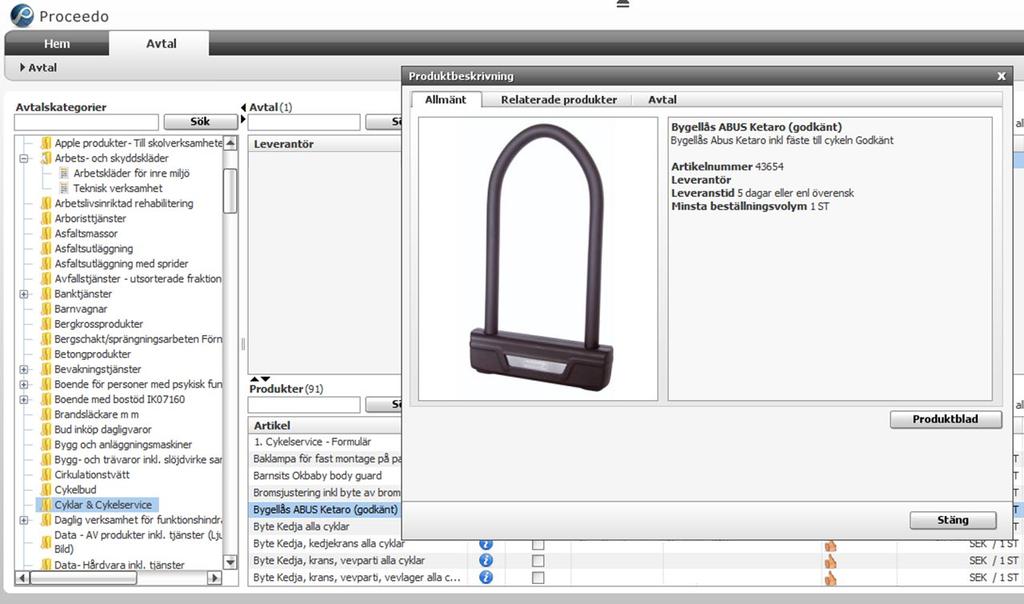Expand the Boende med bostöd IK07160 node
Image resolution: width=1024 pixels, height=604 pixels.
[x=24, y=399]
